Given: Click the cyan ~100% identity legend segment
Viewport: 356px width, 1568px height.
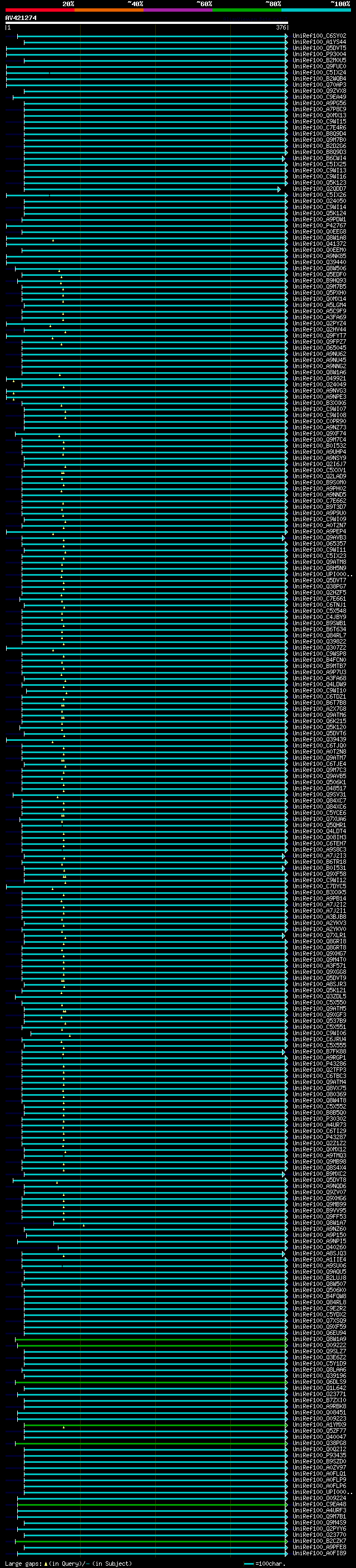Looking at the screenshot, I should pyautogui.click(x=316, y=10).
